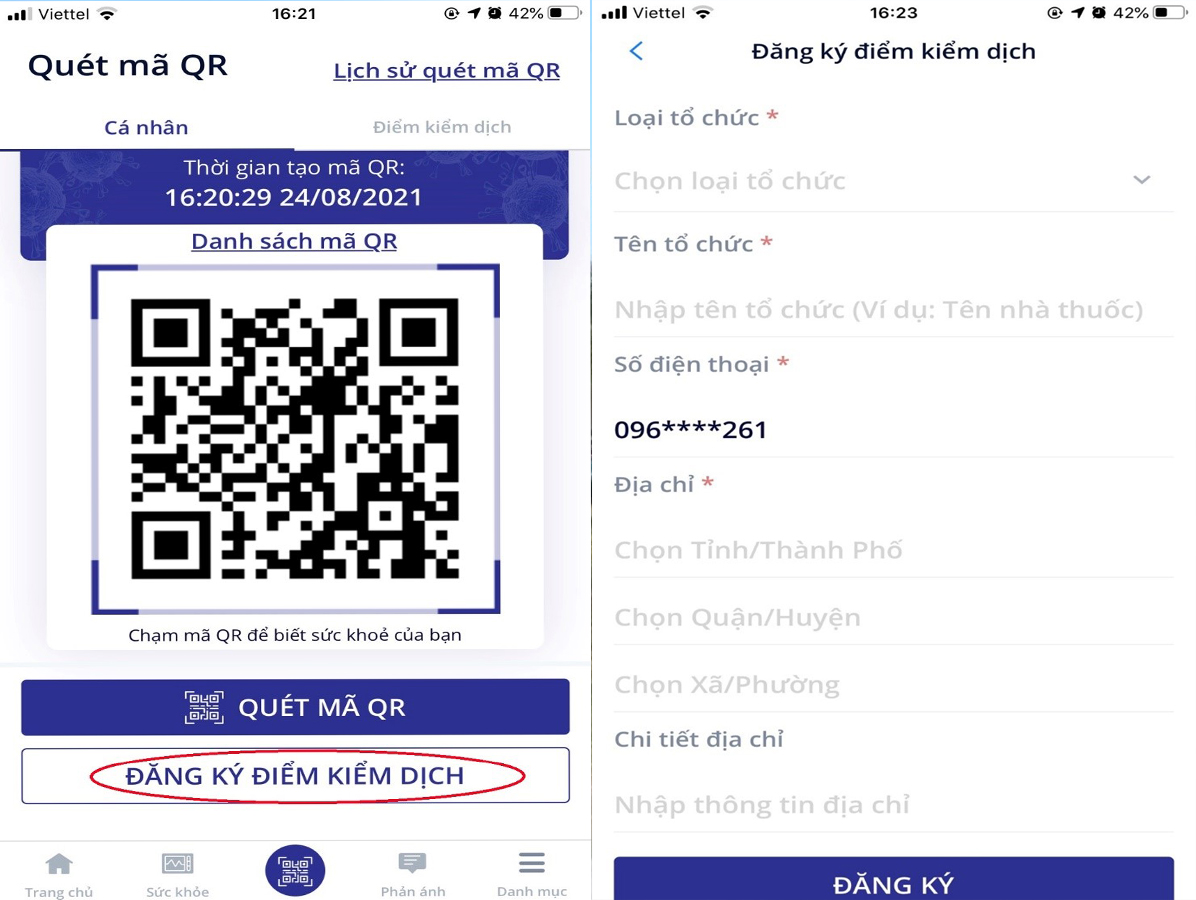Click the ĐĂNG KÝ ĐIỂM KIỂM DỊCH button

[x=295, y=776]
